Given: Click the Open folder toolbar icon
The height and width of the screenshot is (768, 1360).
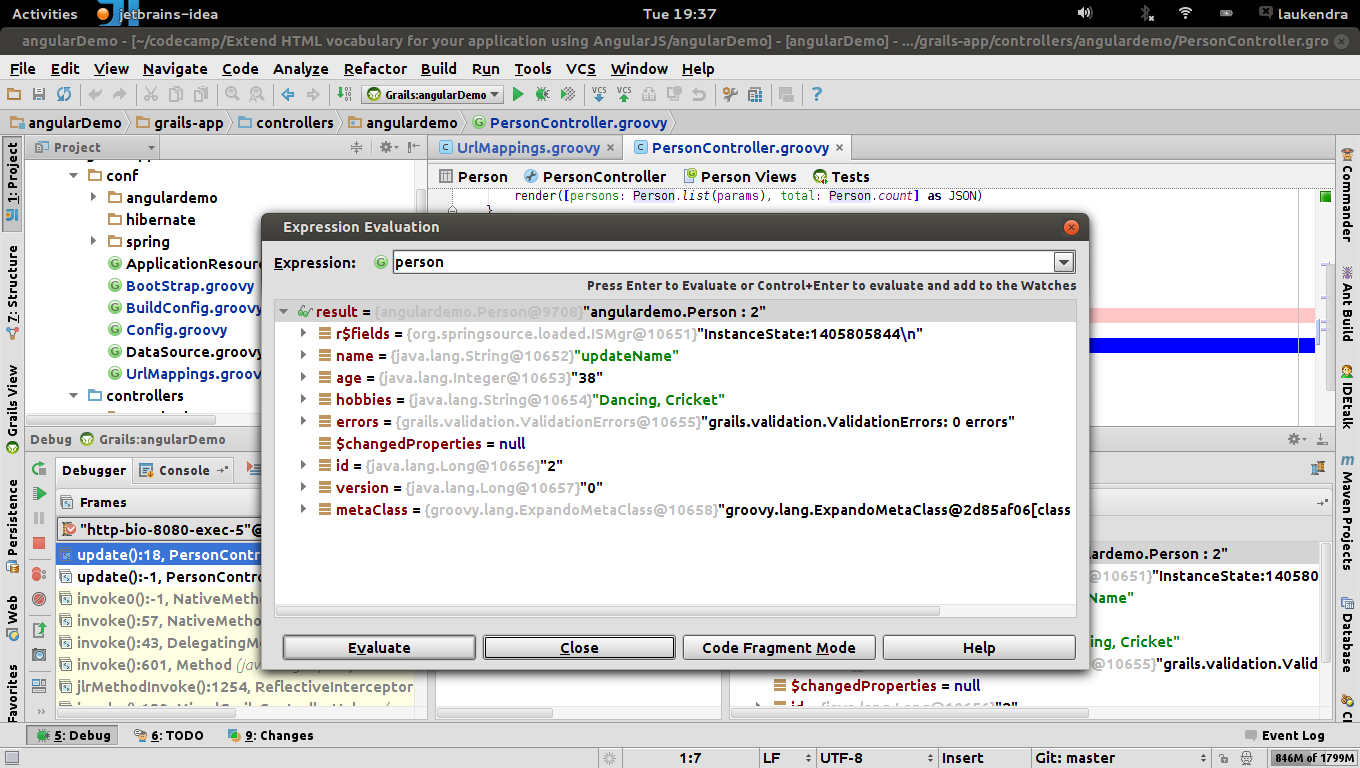Looking at the screenshot, I should (x=14, y=94).
